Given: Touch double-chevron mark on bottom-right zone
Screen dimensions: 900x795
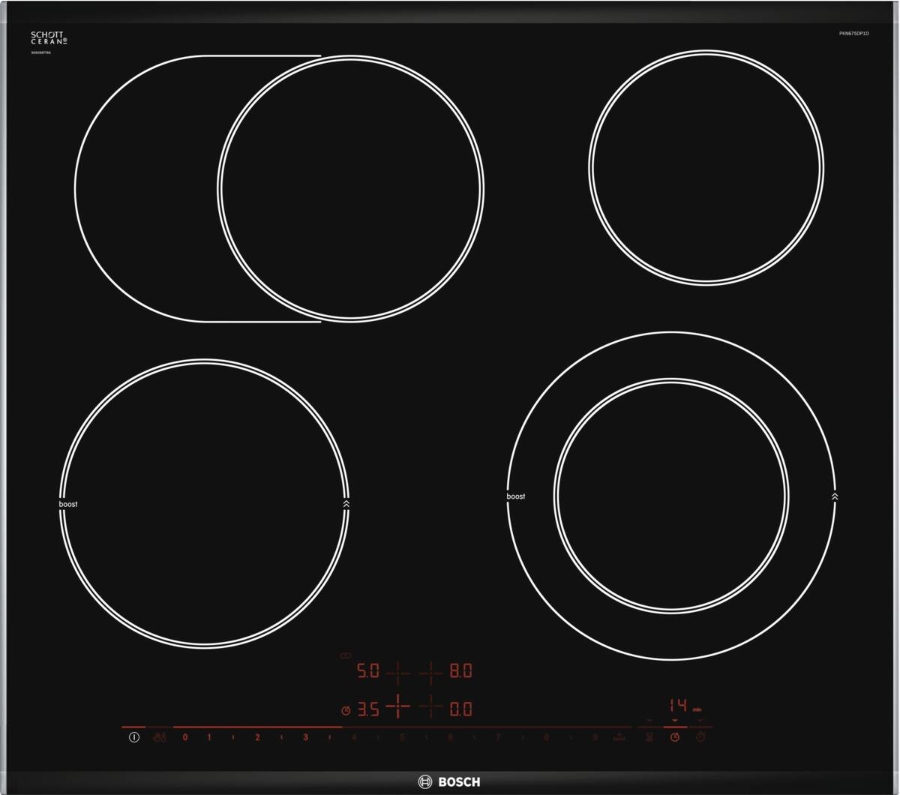Looking at the screenshot, I should 835,496.
